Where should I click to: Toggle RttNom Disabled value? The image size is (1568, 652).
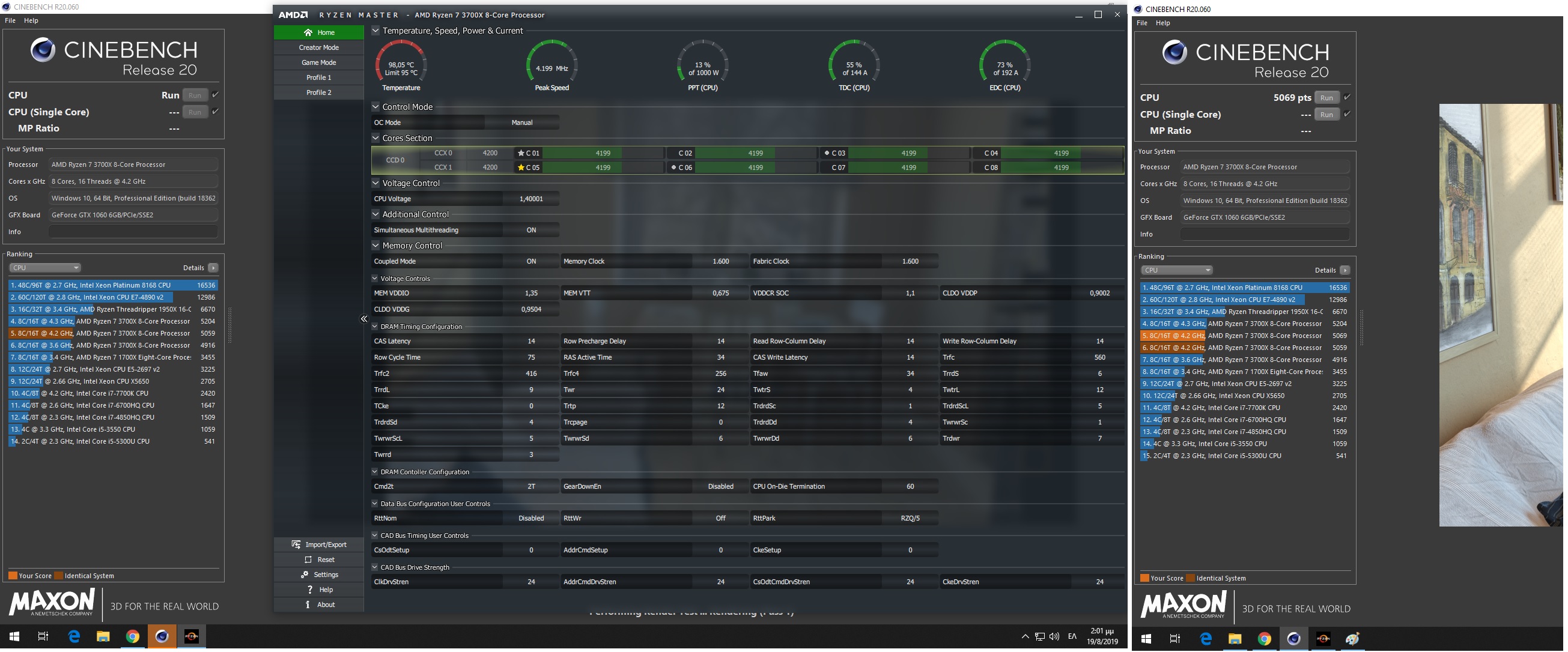click(x=531, y=518)
